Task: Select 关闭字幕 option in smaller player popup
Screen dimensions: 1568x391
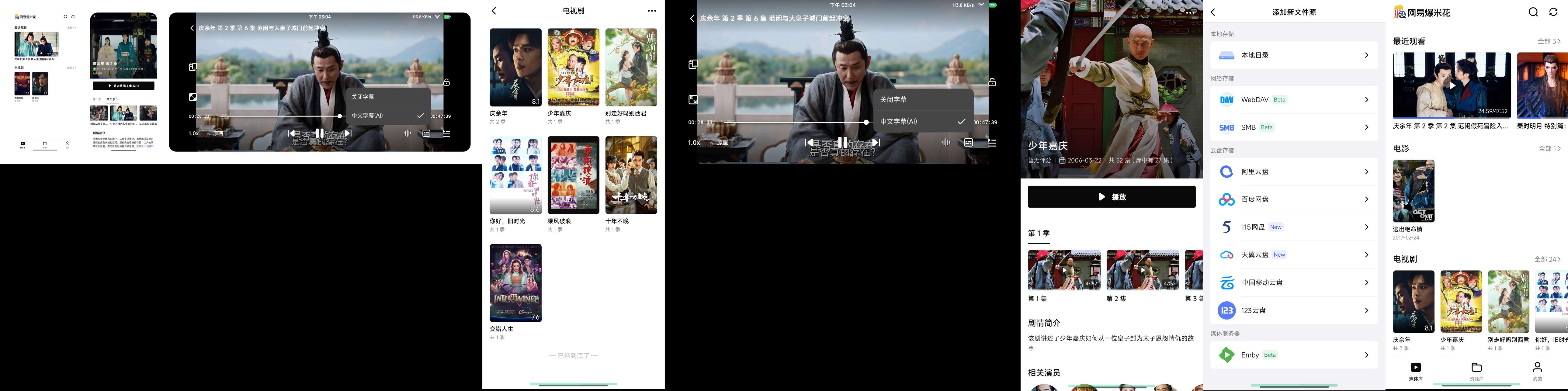Action: click(x=388, y=97)
